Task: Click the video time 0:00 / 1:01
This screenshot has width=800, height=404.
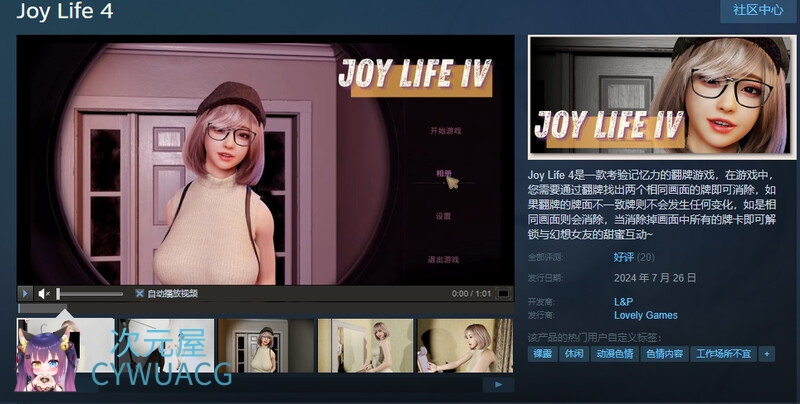Action: click(471, 293)
